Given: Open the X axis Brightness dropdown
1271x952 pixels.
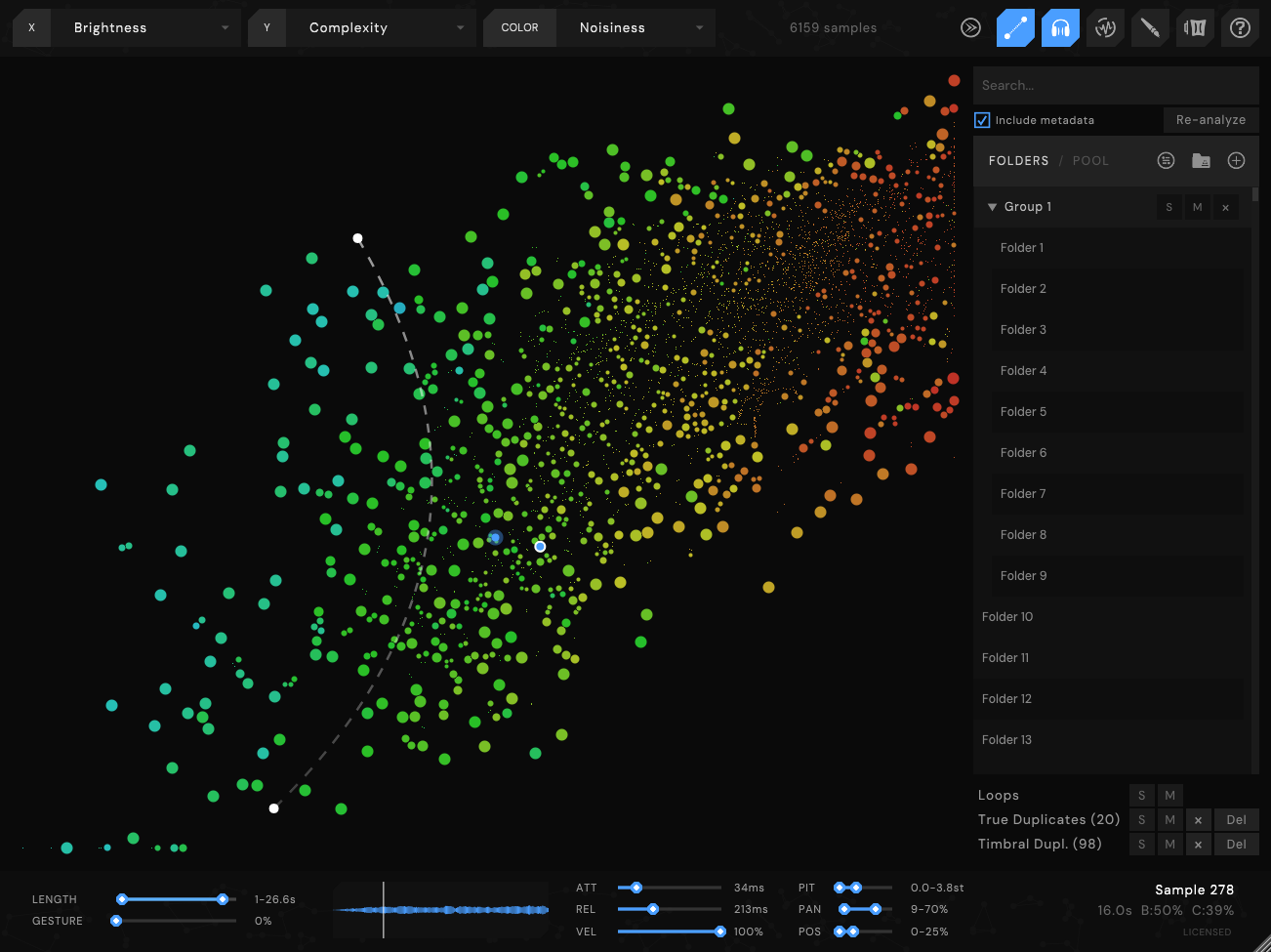Looking at the screenshot, I should [x=146, y=28].
